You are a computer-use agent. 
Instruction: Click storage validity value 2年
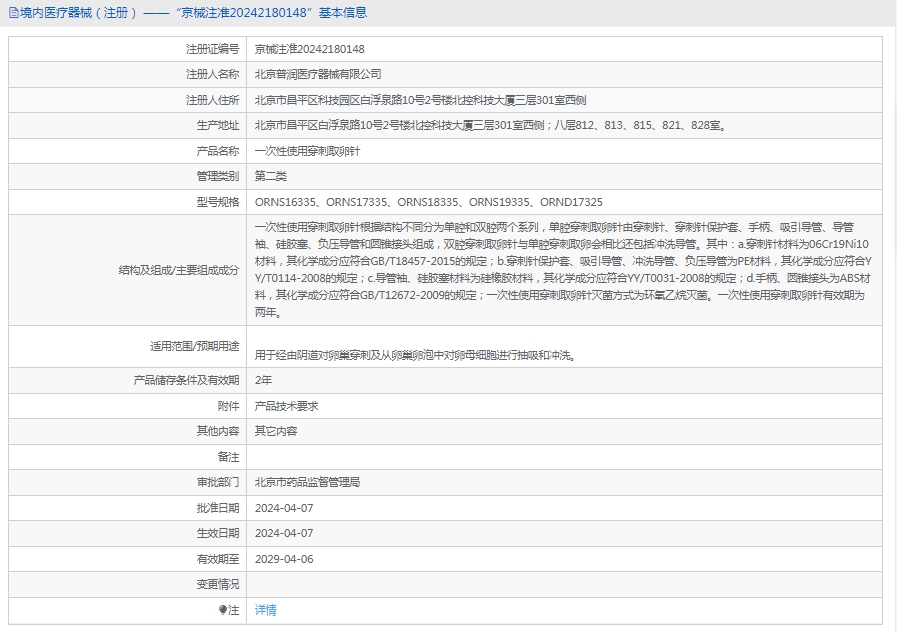263,380
